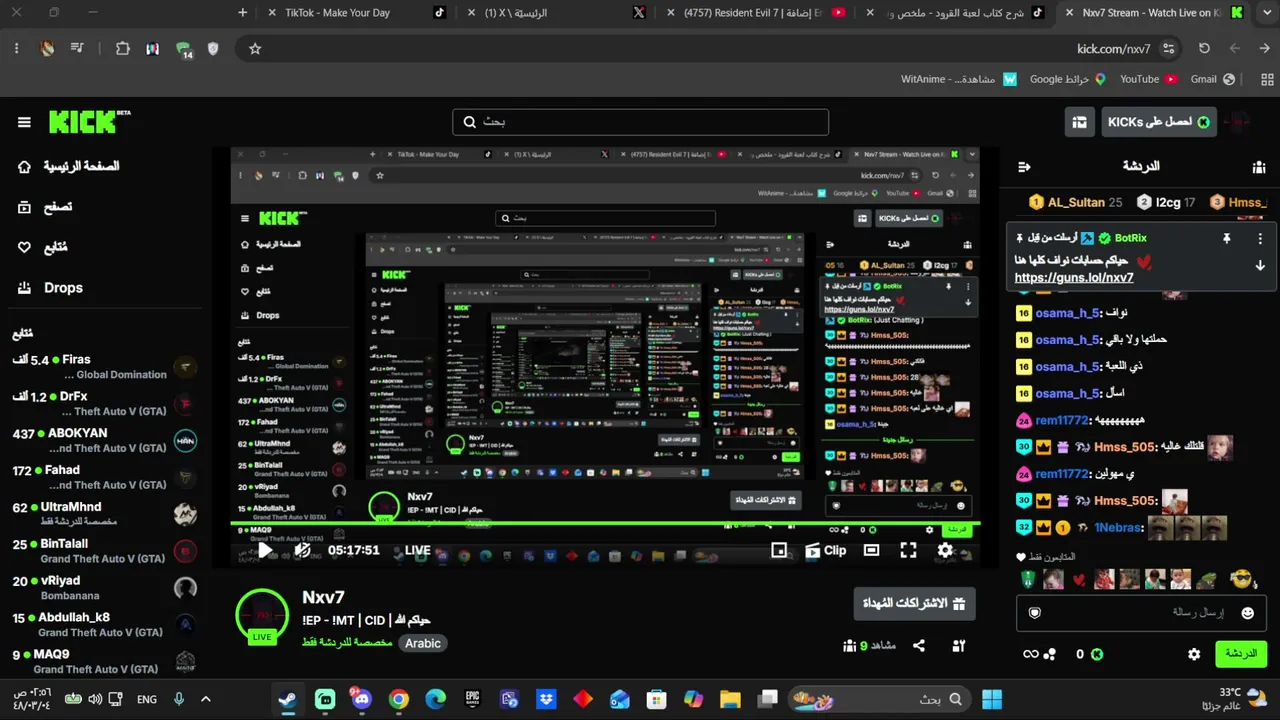Open picture-in-picture mini player
Viewport: 1280px width, 720px height.
pos(779,550)
